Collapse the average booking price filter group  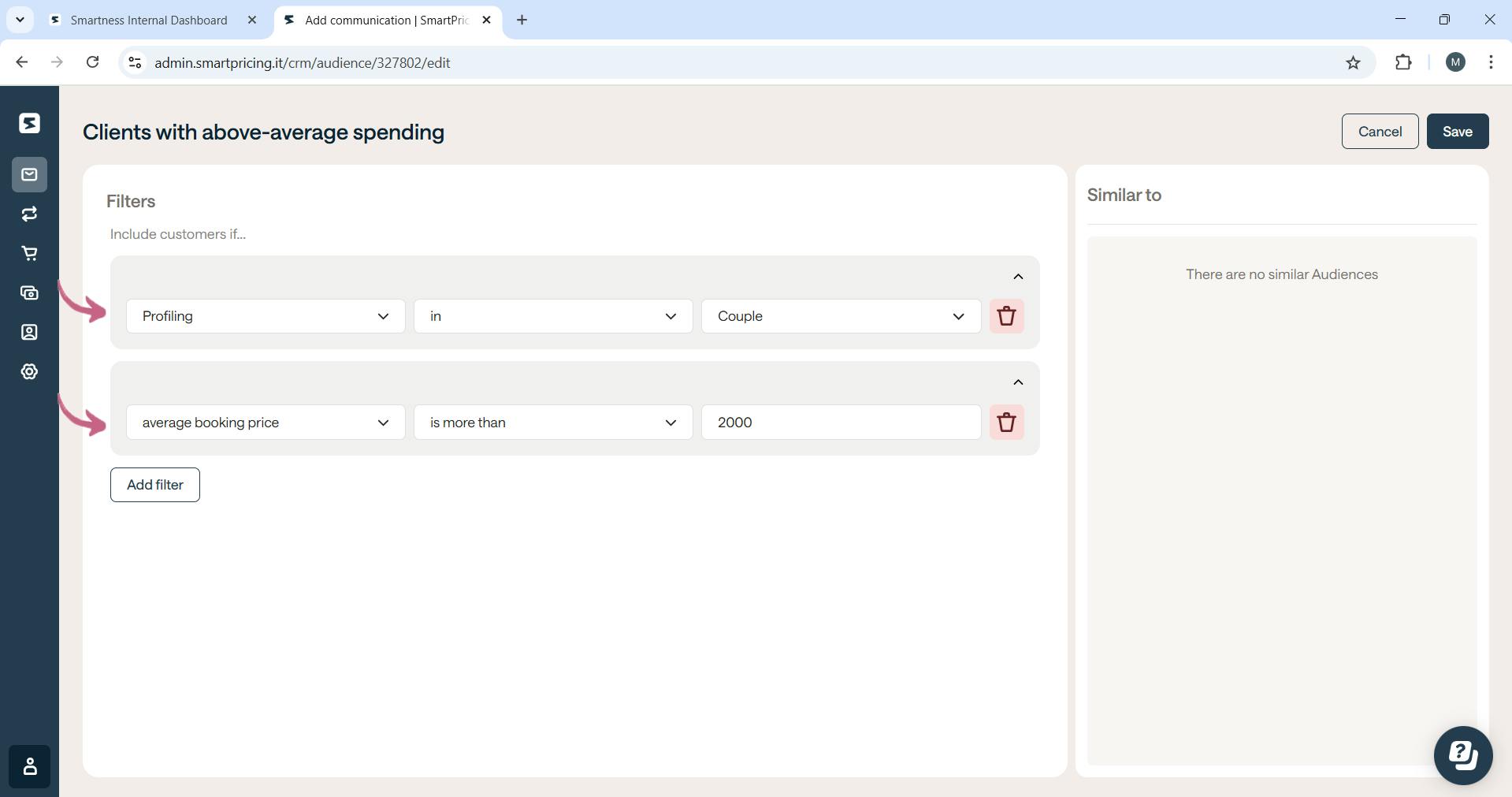tap(1018, 382)
